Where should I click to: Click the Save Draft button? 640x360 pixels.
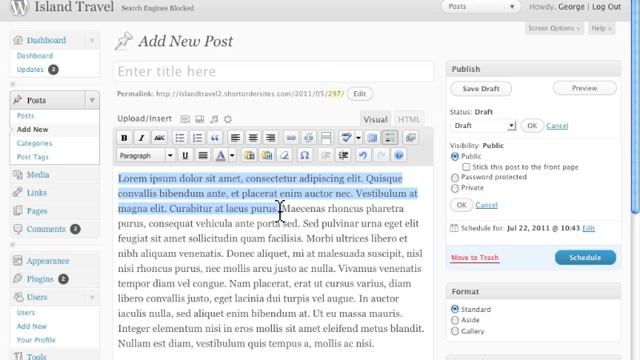(481, 89)
